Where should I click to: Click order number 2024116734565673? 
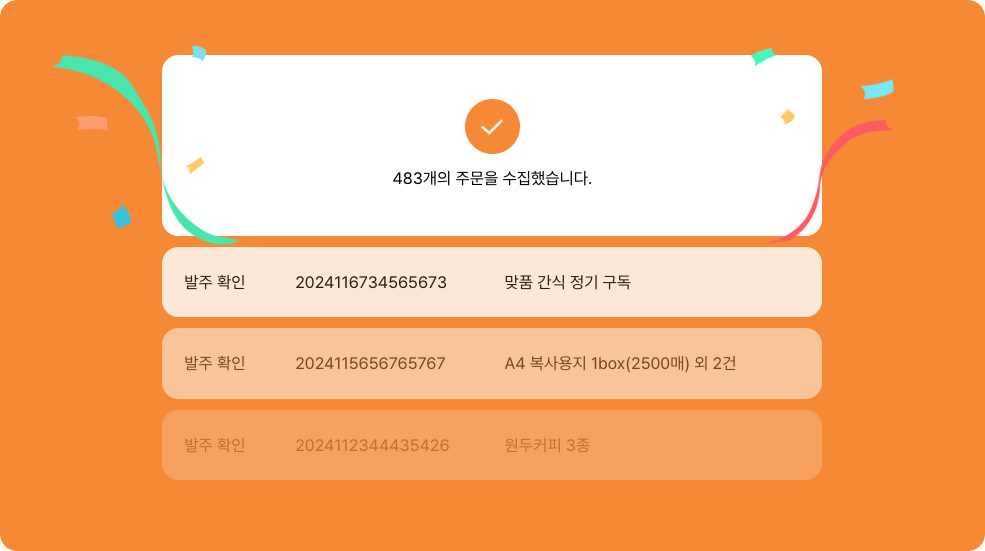tap(371, 282)
